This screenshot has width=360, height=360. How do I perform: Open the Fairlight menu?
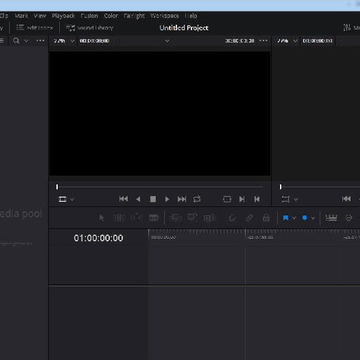(134, 16)
